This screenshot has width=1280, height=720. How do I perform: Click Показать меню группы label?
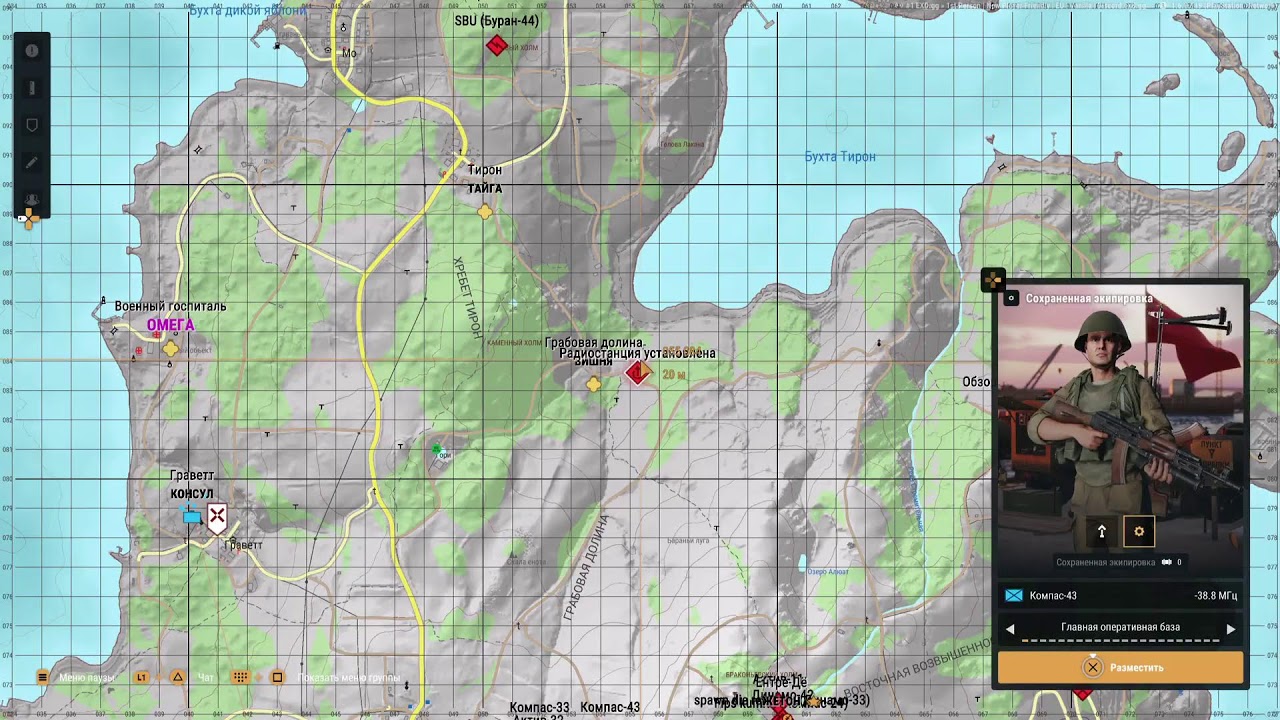click(348, 677)
